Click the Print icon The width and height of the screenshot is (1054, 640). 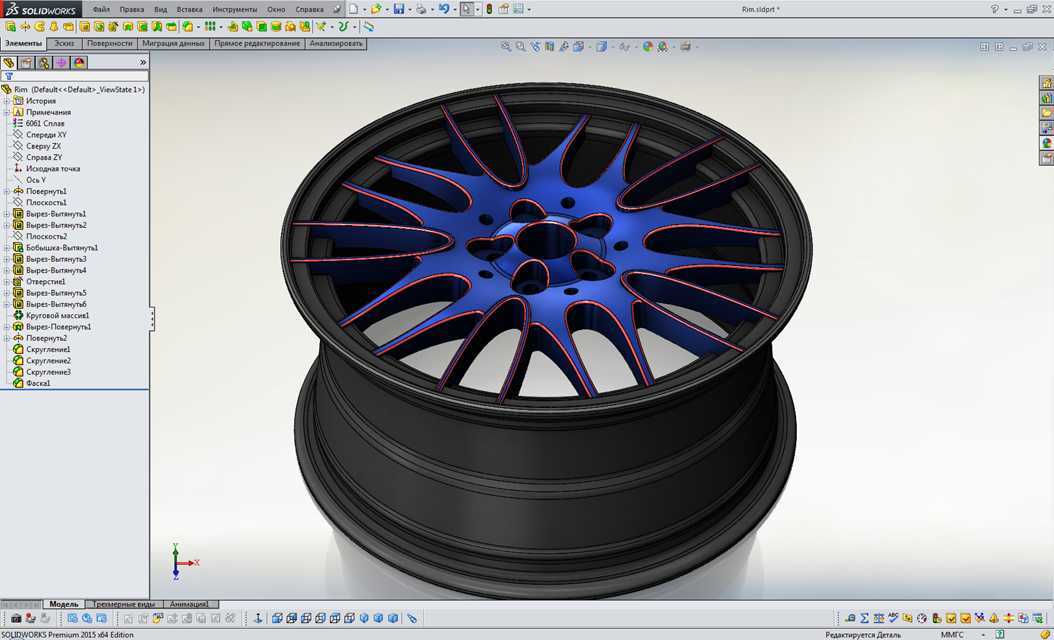(x=421, y=9)
